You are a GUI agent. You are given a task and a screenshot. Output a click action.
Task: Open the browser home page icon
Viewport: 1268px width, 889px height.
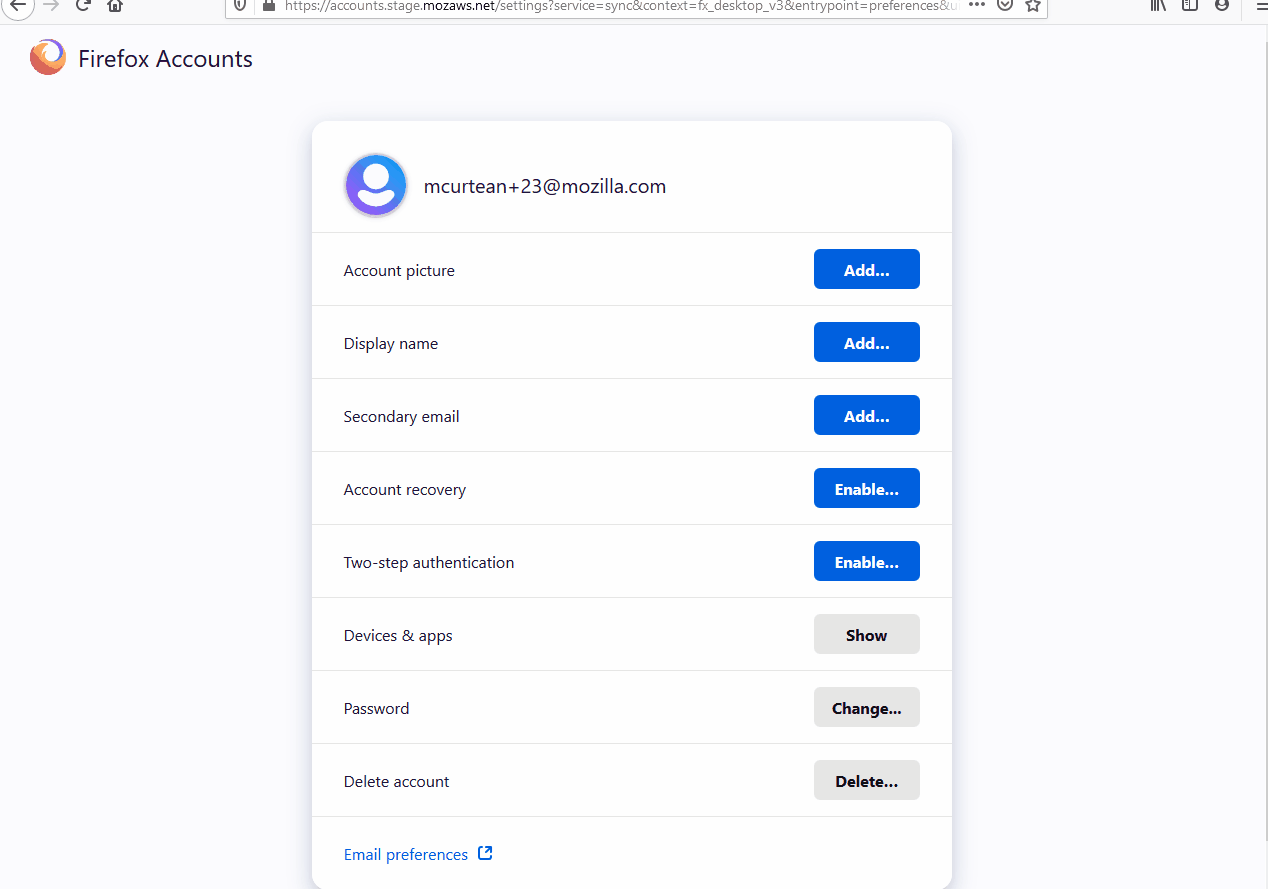click(x=115, y=5)
